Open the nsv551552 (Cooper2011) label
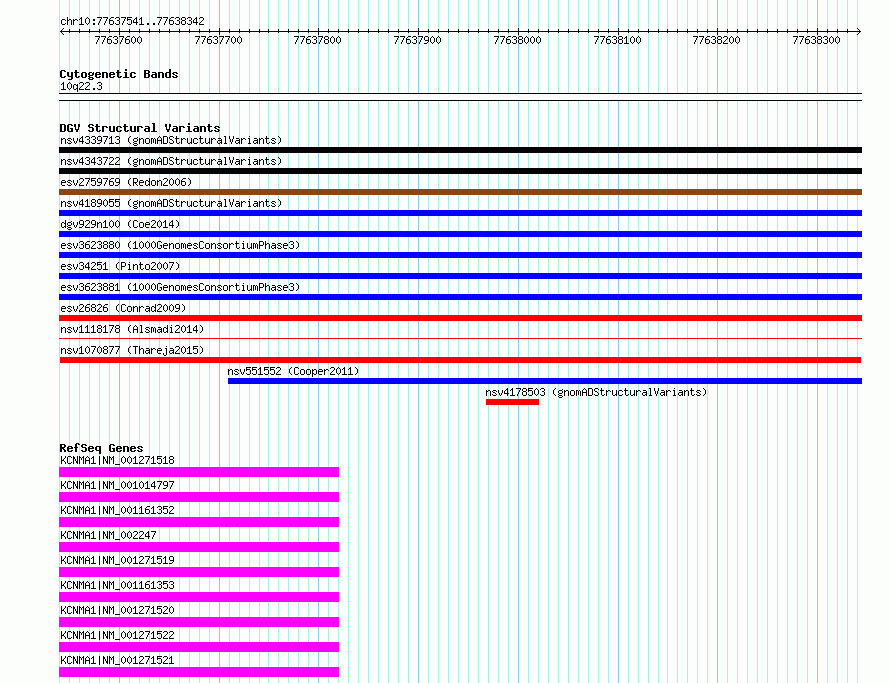 [293, 371]
